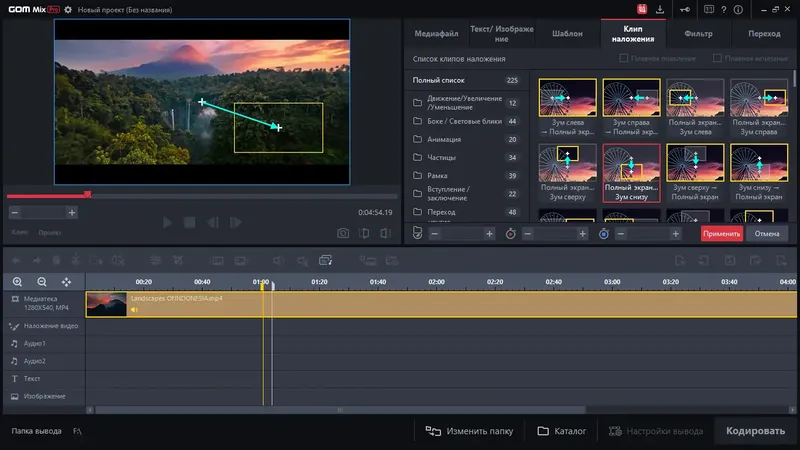This screenshot has width=800, height=450.
Task: Click the license key icon in title bar
Action: [683, 9]
